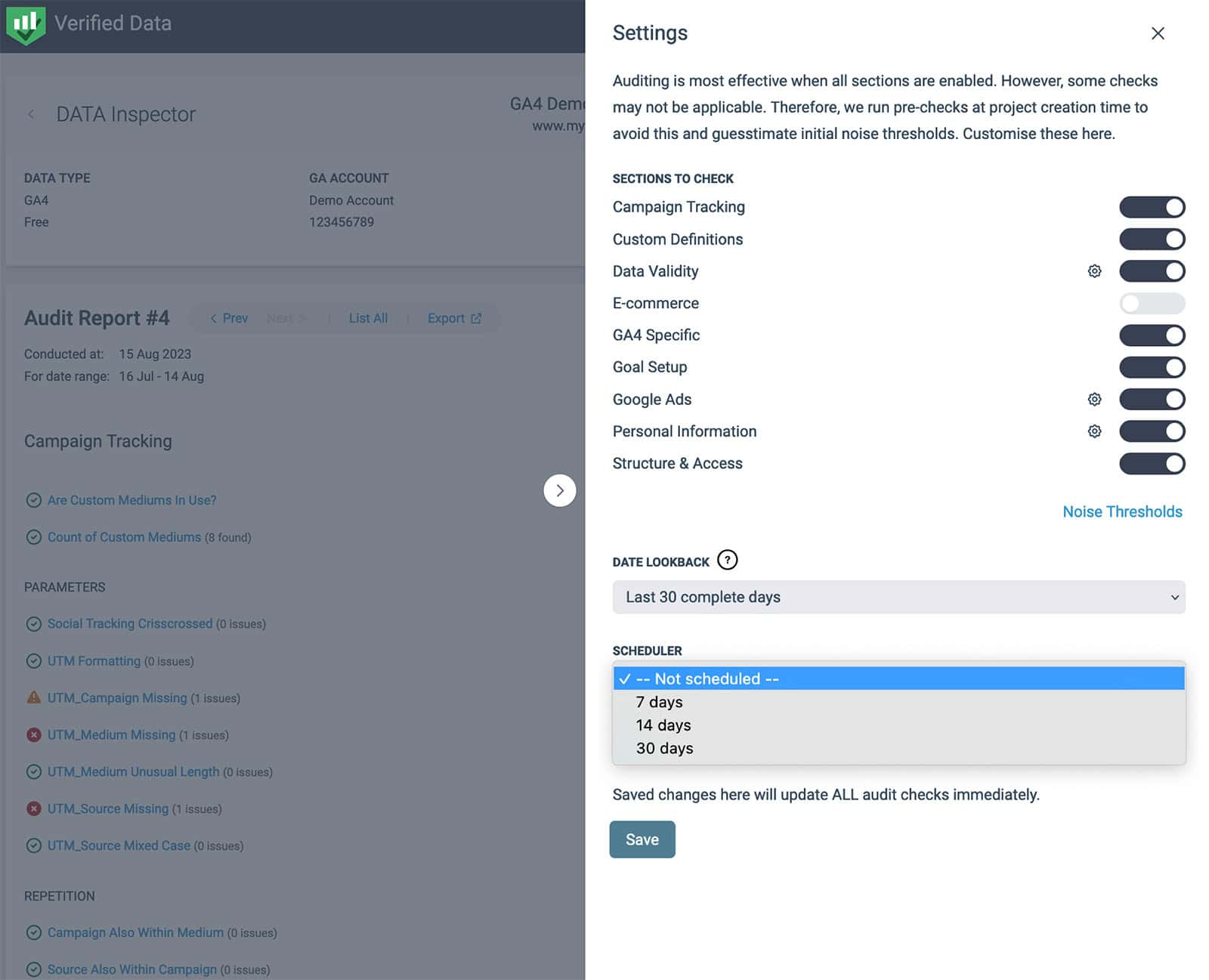Viewport: 1209px width, 980px height.
Task: Enable the E-commerce section toggle
Action: 1152,303
